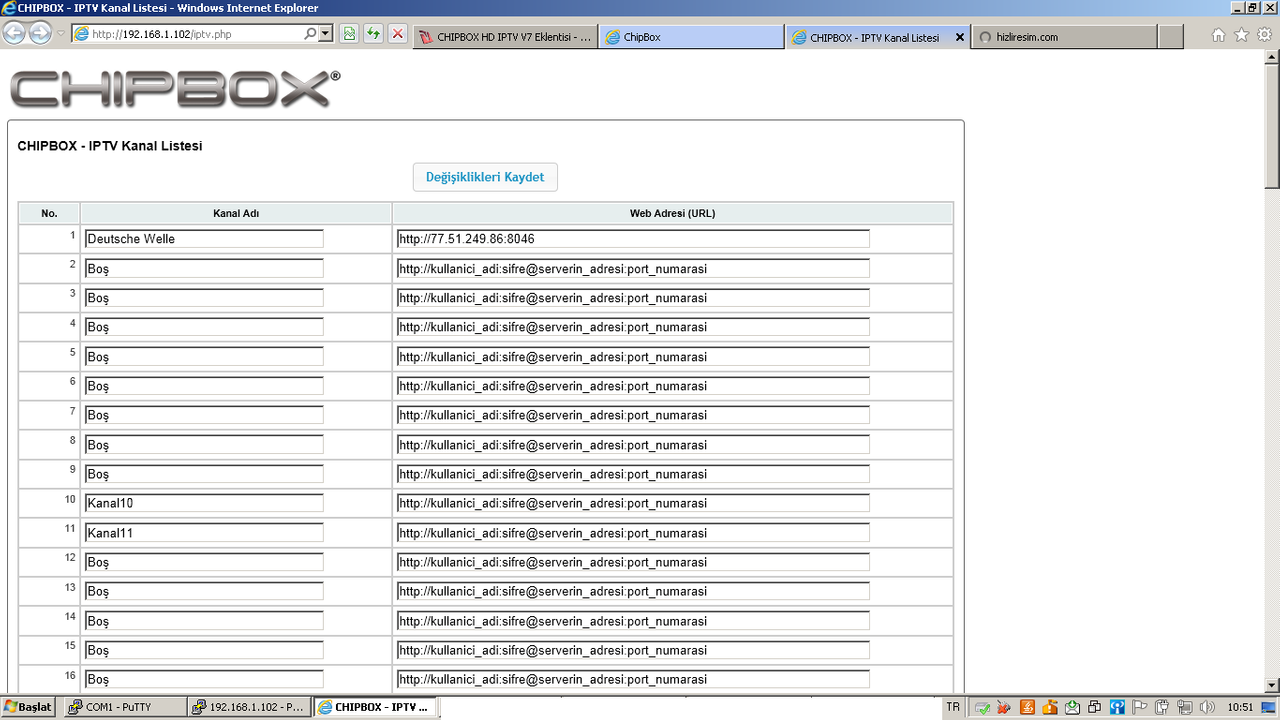
Task: Open the mail download tray icon
Action: point(1072,708)
